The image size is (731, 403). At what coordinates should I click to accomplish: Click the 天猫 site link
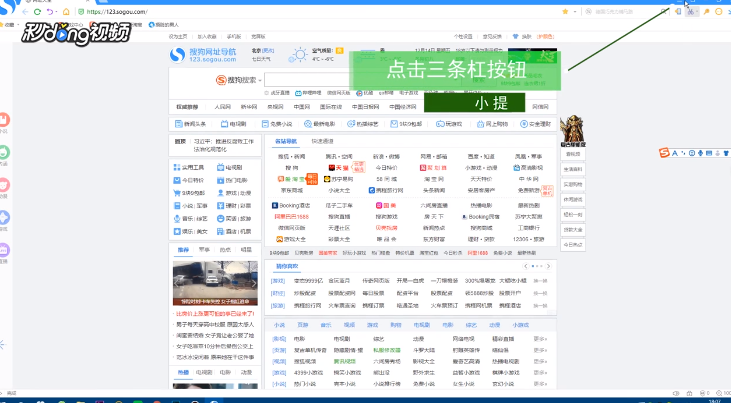pos(339,167)
